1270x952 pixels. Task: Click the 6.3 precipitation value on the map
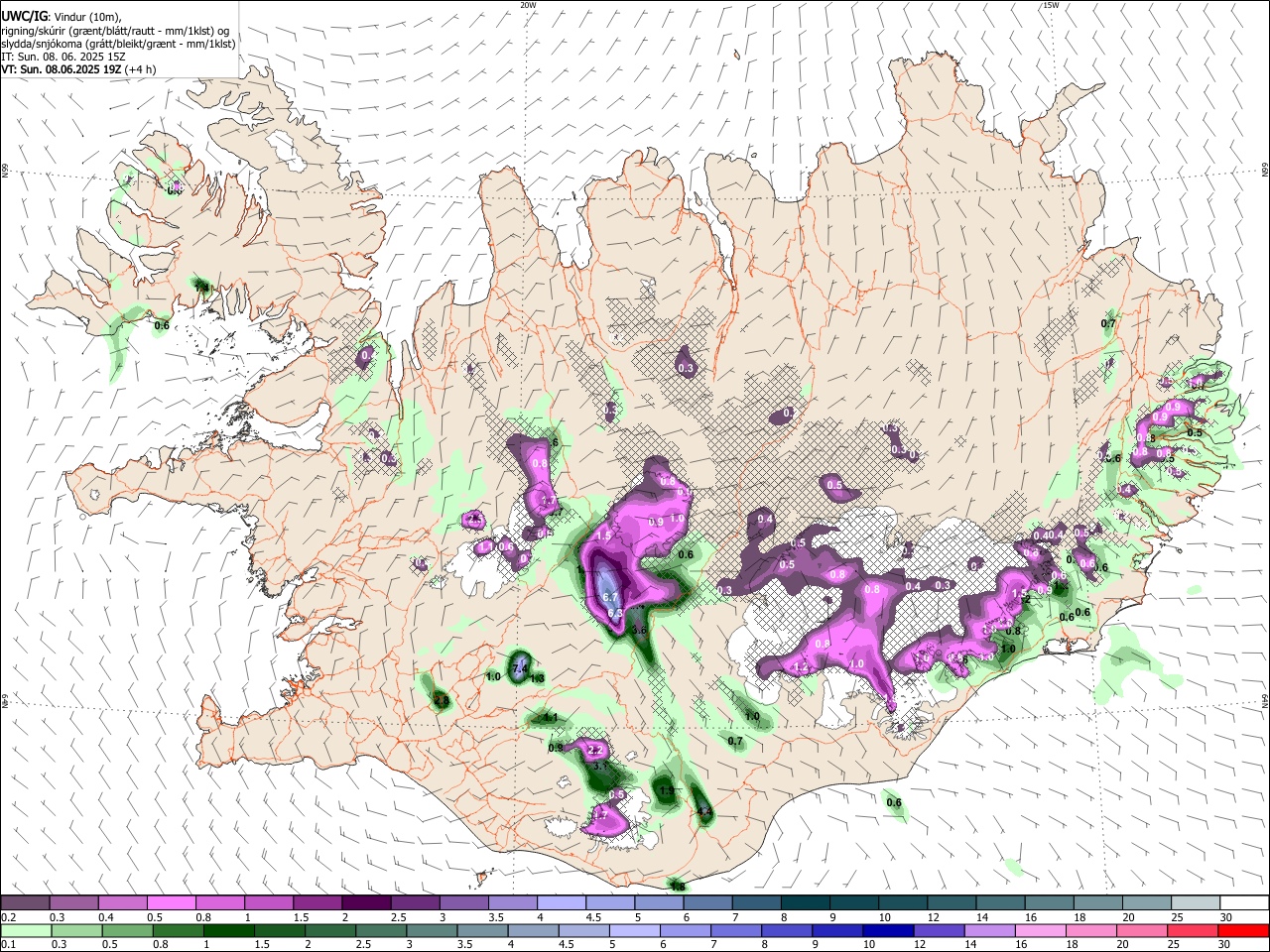point(615,614)
